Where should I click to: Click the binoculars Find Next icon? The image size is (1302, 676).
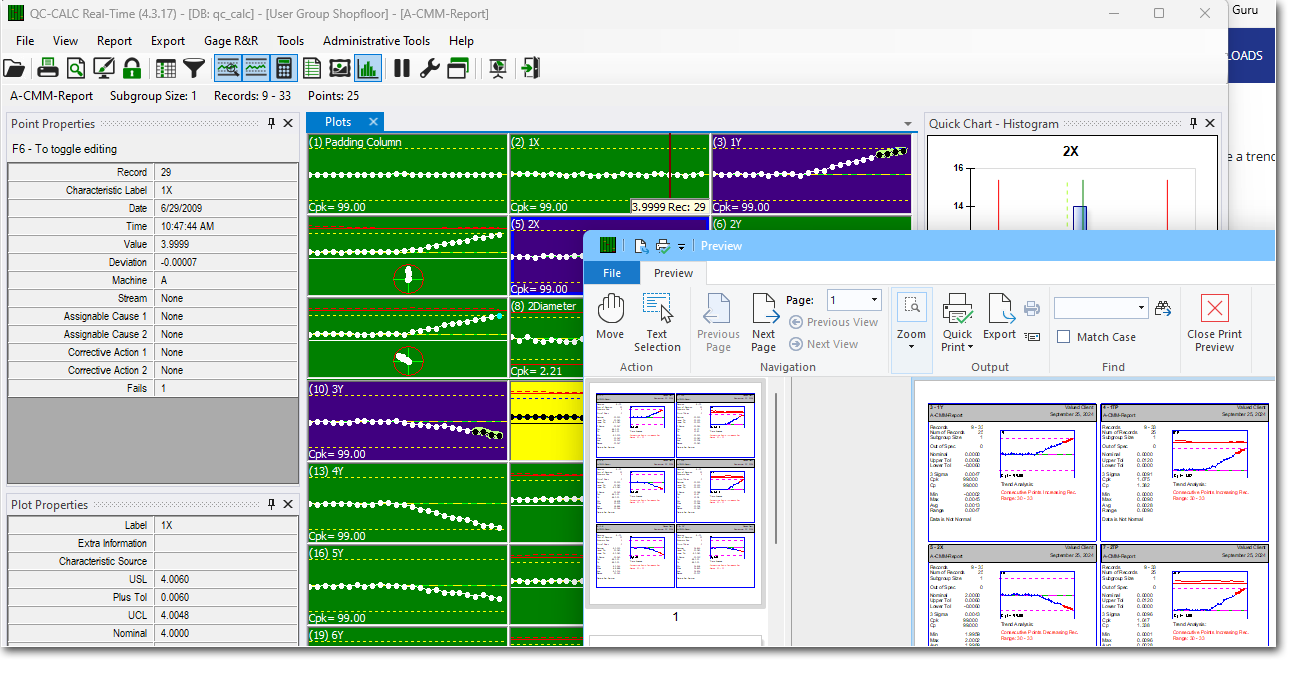click(1163, 308)
